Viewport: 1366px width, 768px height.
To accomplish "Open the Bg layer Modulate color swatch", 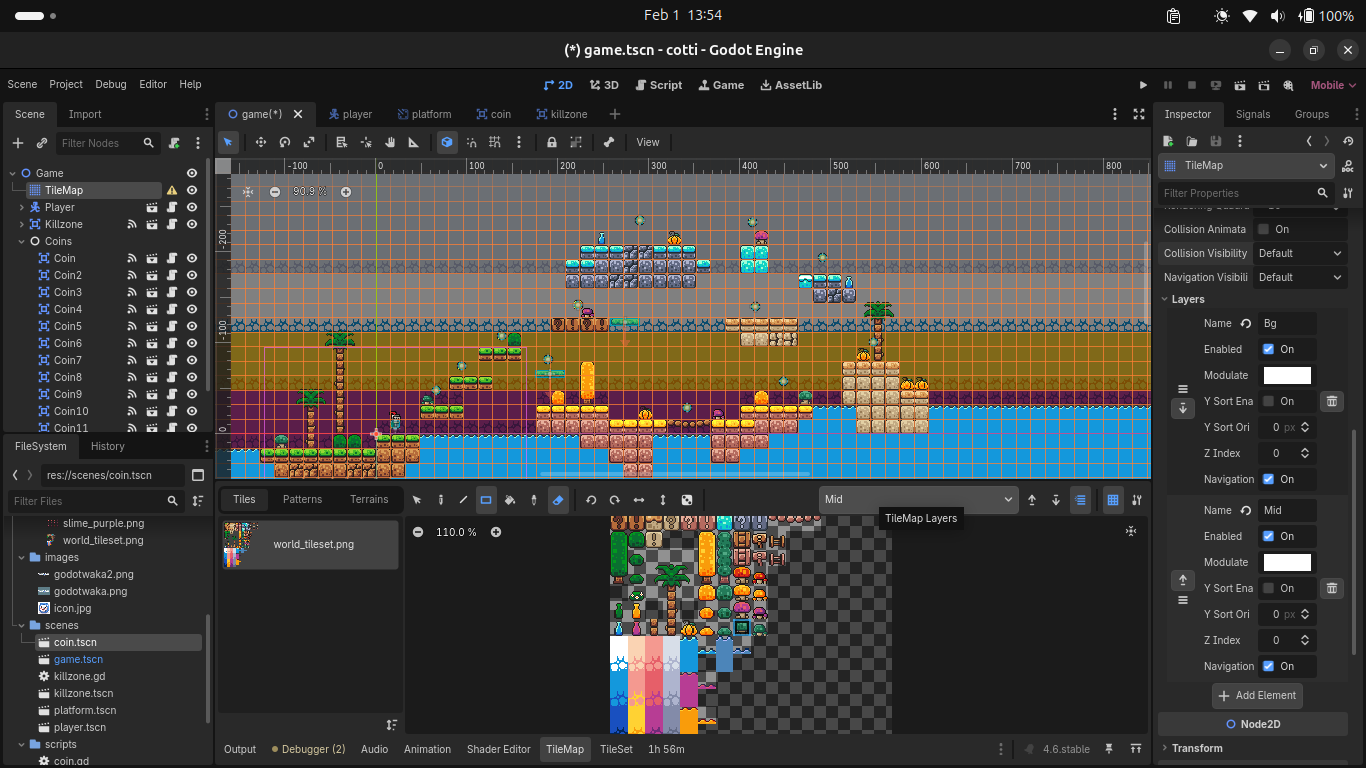I will coord(1287,375).
